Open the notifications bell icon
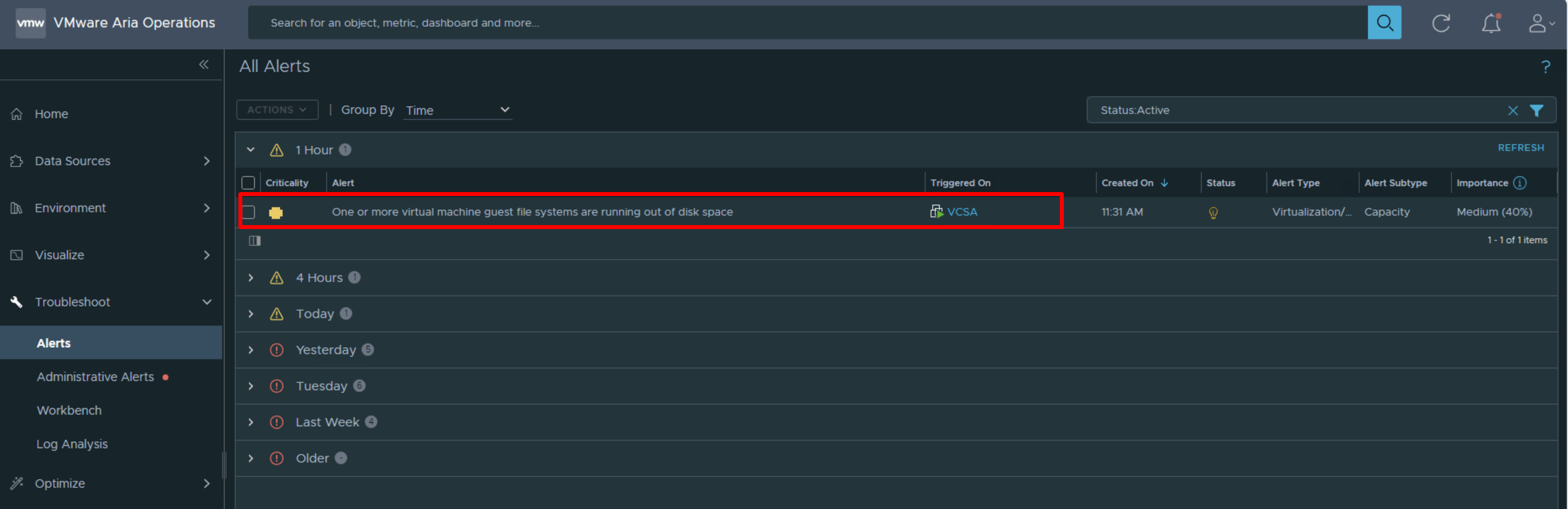The image size is (1568, 509). (x=1491, y=23)
